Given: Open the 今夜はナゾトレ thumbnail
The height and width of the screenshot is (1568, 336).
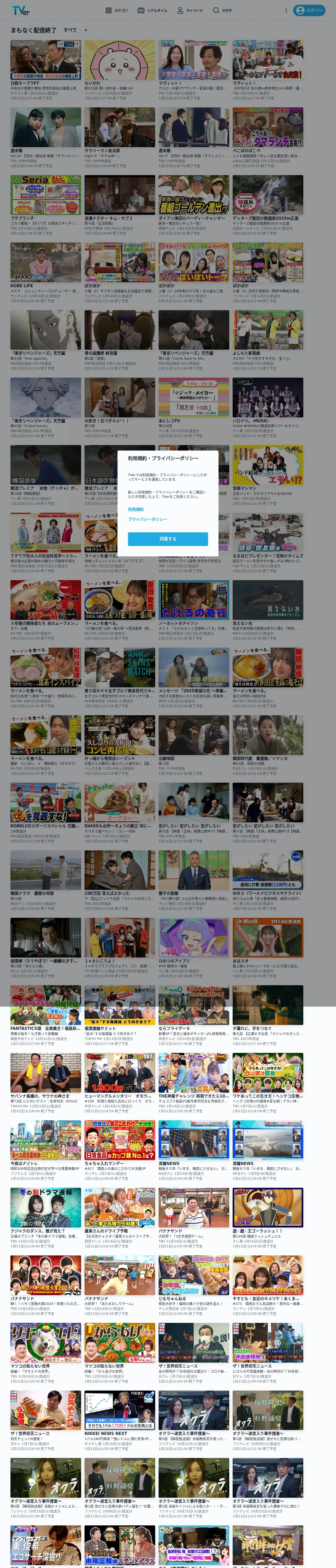Looking at the screenshot, I should click(46, 1141).
